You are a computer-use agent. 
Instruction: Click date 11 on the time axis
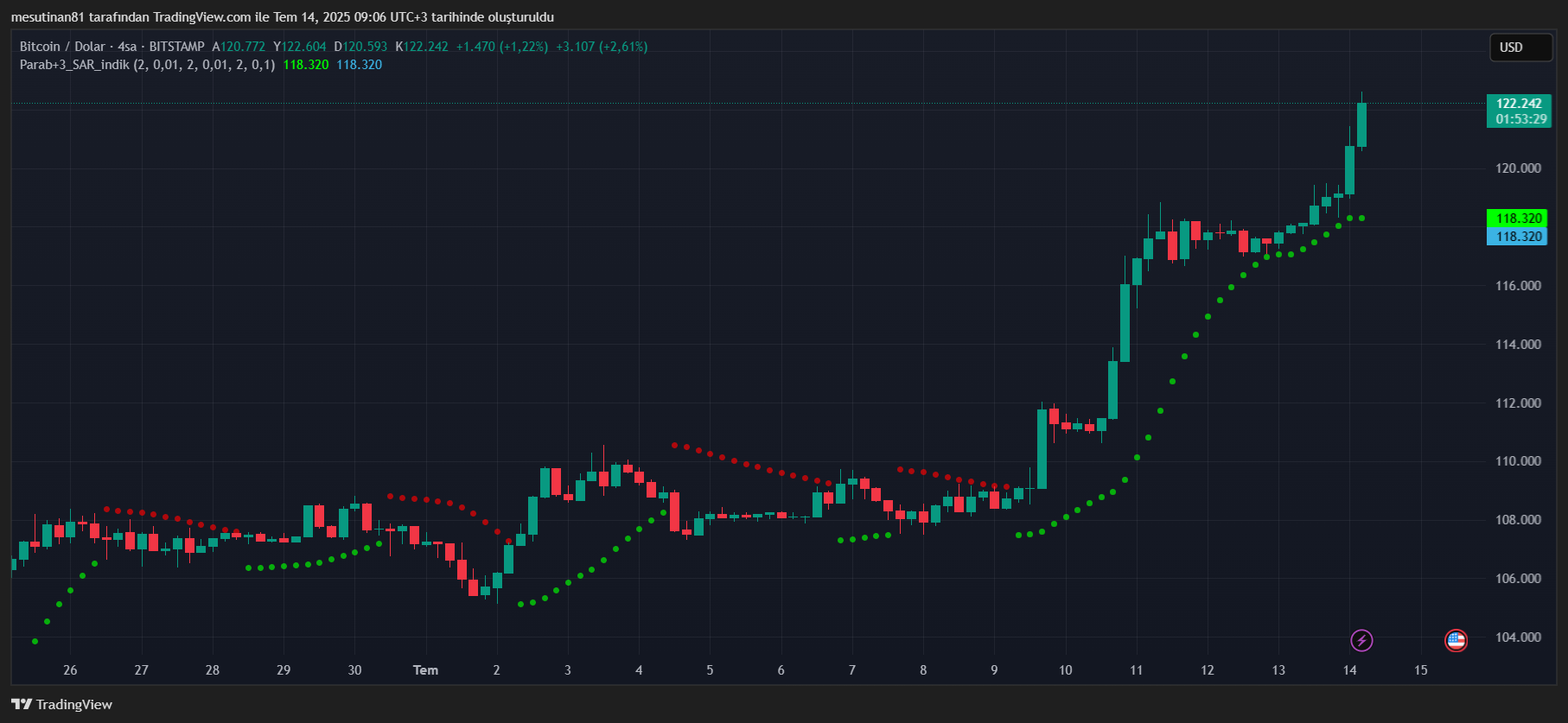pyautogui.click(x=1136, y=670)
